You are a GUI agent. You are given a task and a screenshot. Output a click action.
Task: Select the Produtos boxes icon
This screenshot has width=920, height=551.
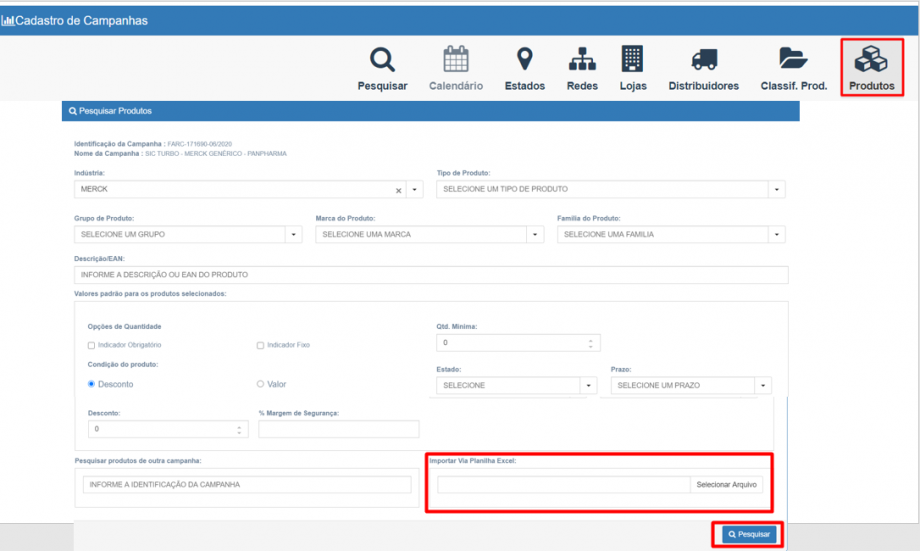click(871, 60)
